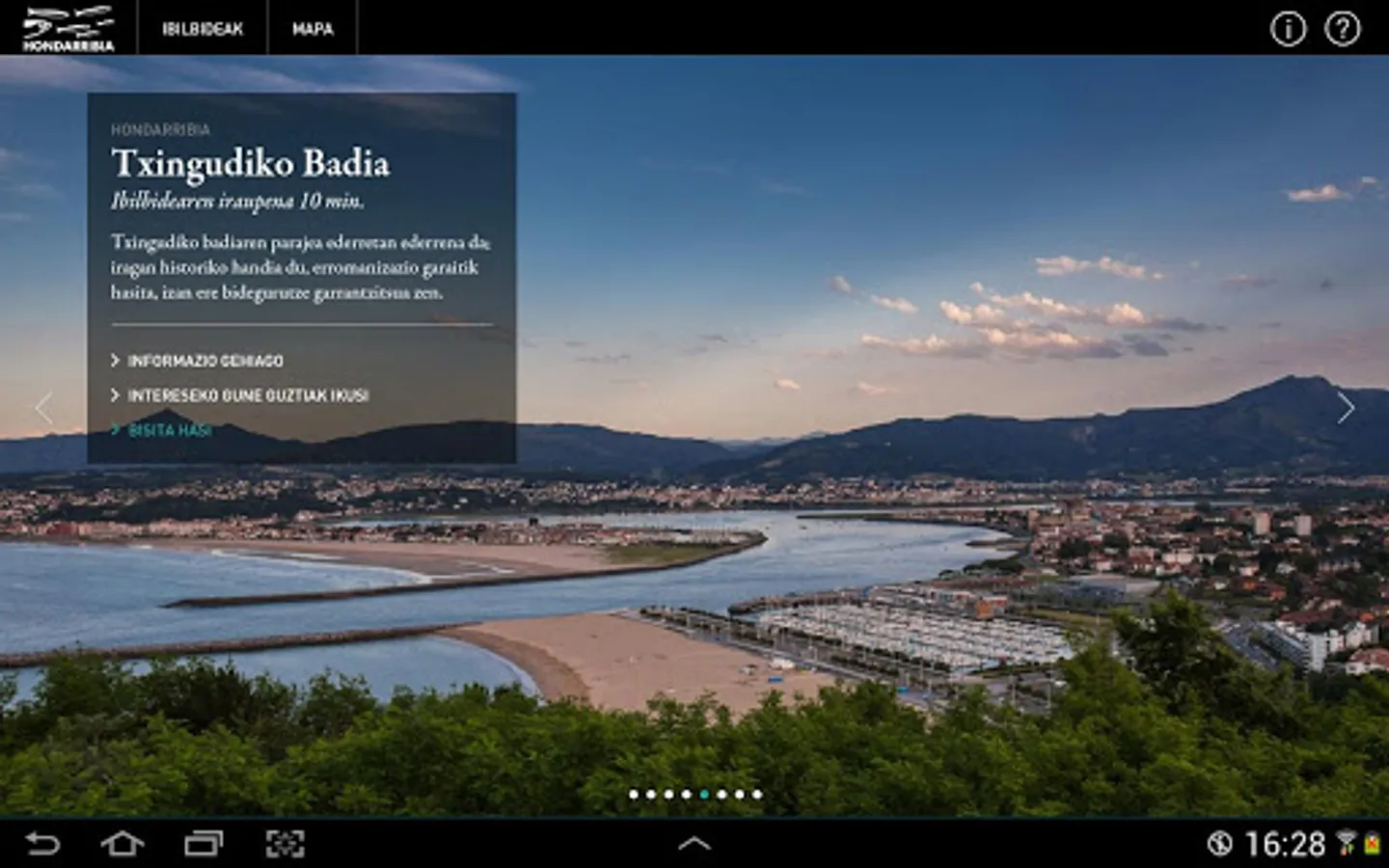Tap the Ibilbidearen iraupena 10 min text
Image resolution: width=1389 pixels, height=868 pixels.
(x=237, y=202)
